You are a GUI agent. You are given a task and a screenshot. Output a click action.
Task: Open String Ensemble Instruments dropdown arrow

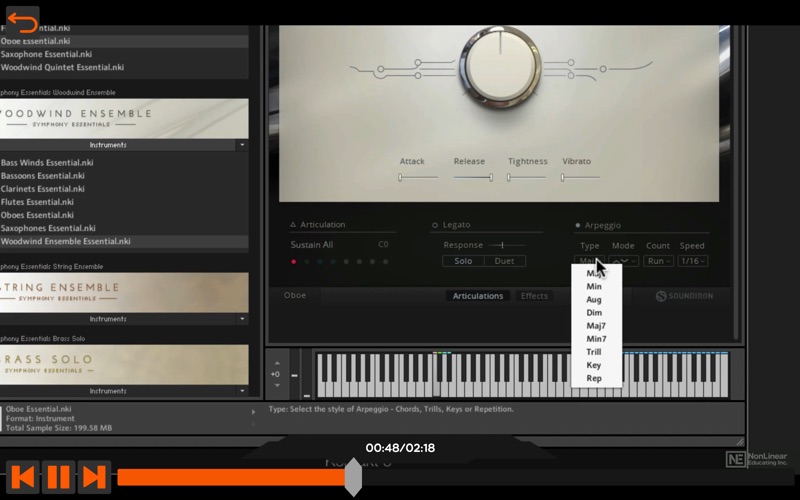[x=242, y=319]
